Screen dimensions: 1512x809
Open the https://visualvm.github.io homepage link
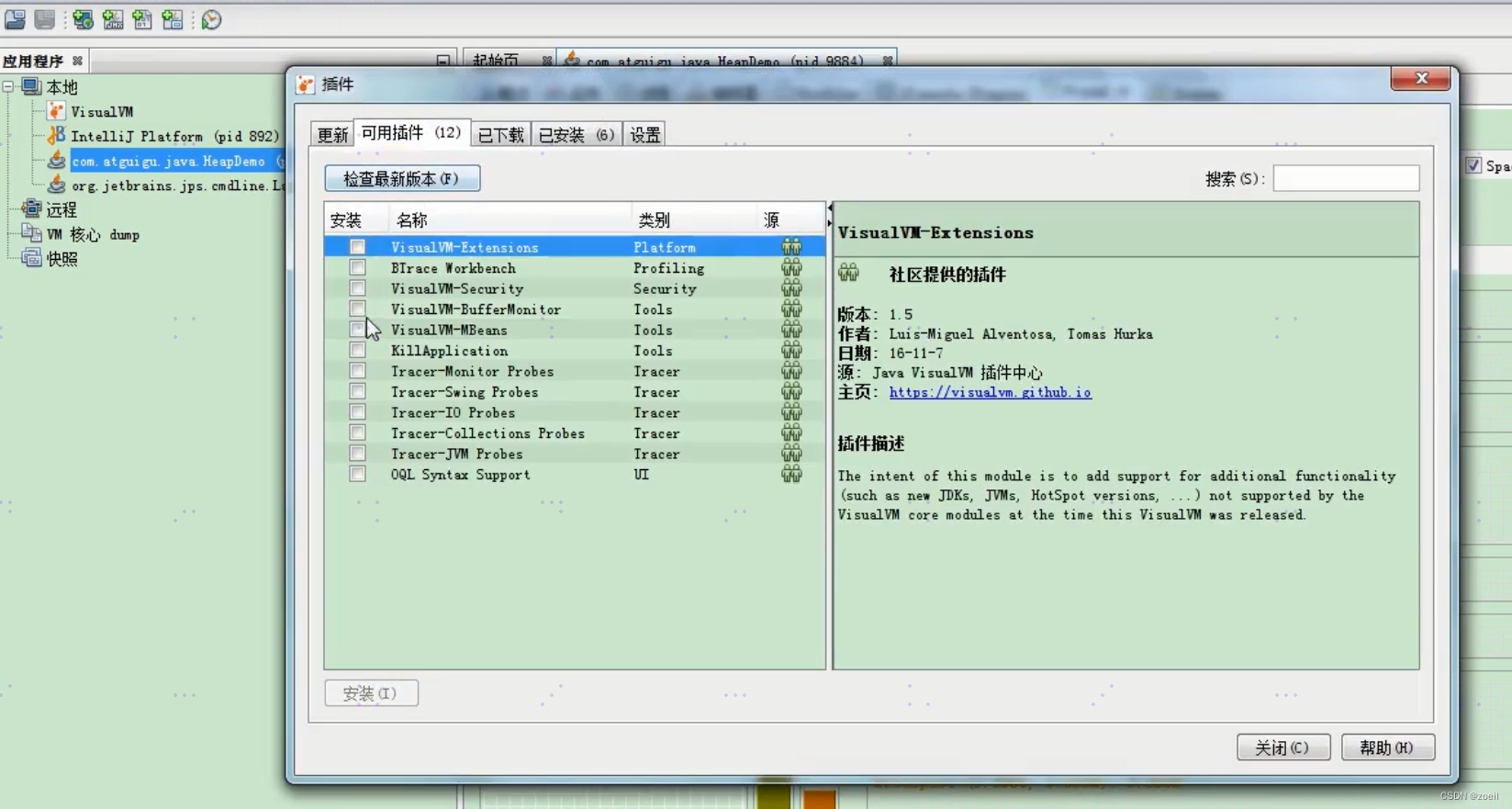click(990, 392)
